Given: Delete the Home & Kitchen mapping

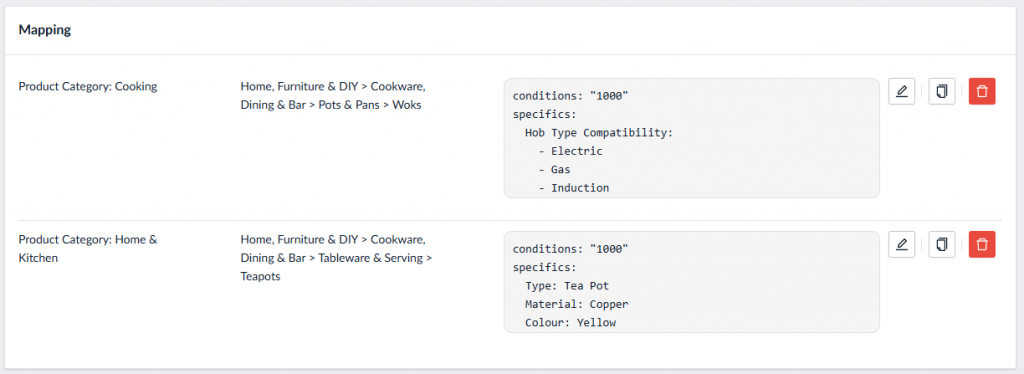Looking at the screenshot, I should point(982,244).
